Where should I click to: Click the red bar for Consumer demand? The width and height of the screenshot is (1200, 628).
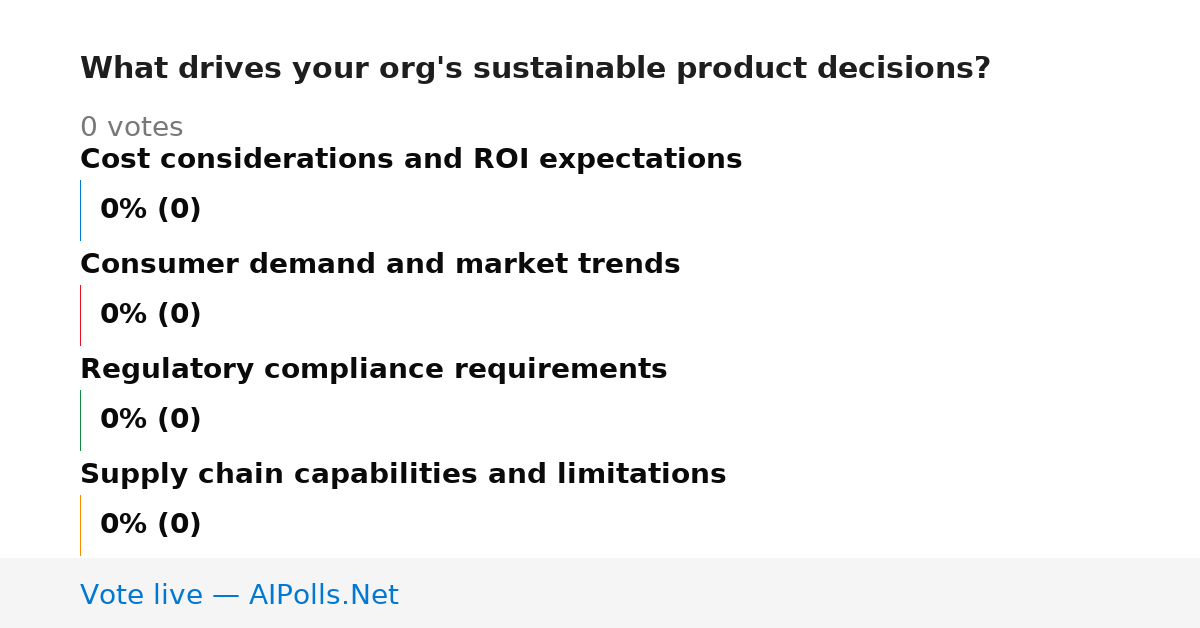coord(80,315)
